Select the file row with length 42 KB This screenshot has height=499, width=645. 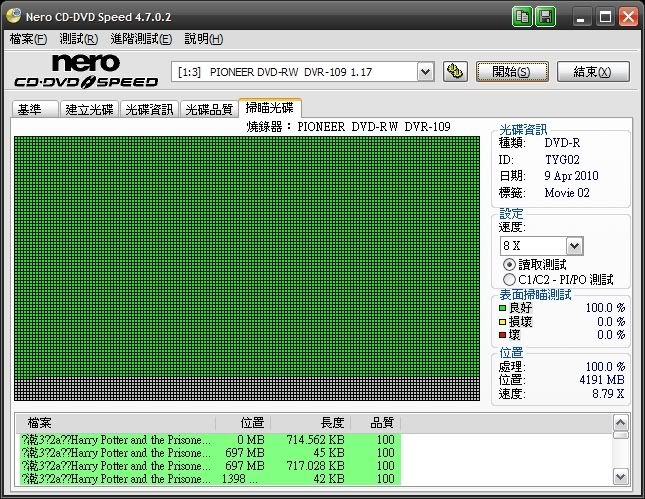[209, 479]
